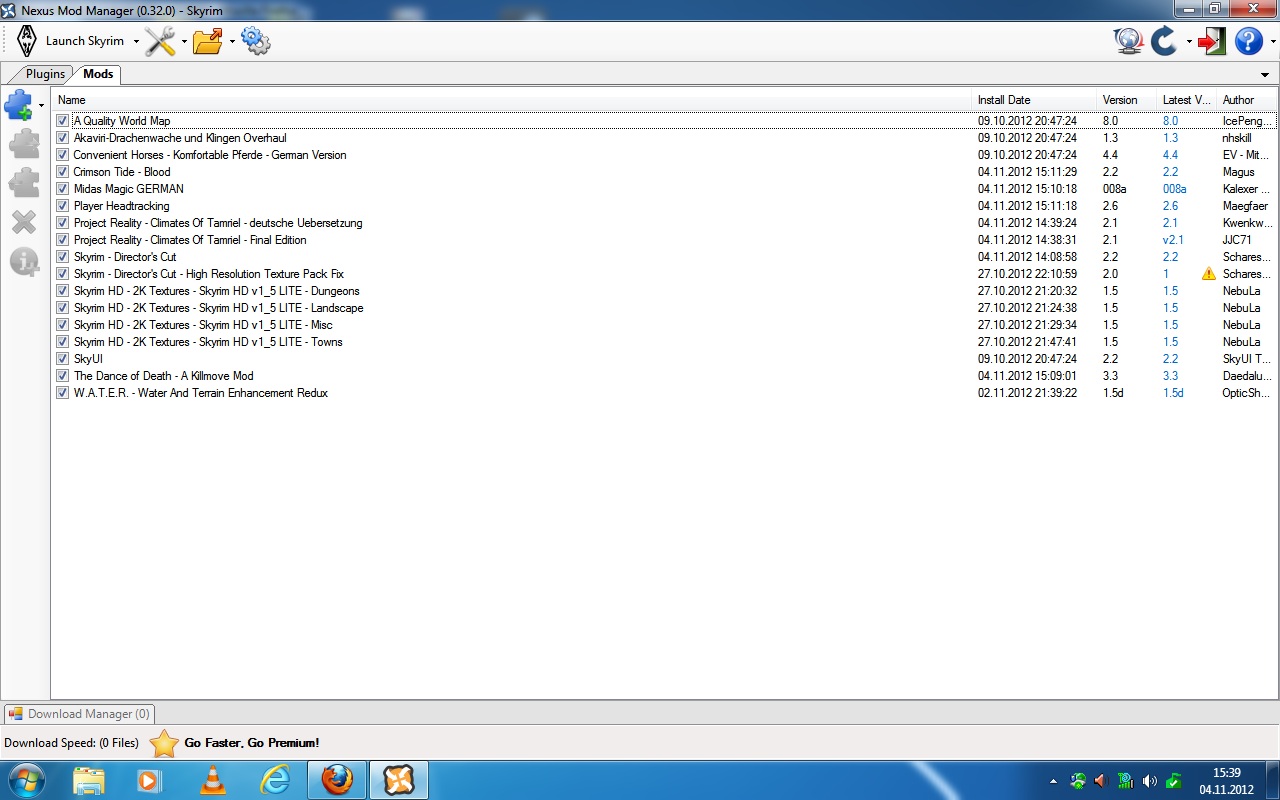1280x800 pixels.
Task: Open the dropdown arrow next to help icon
Action: point(1272,42)
